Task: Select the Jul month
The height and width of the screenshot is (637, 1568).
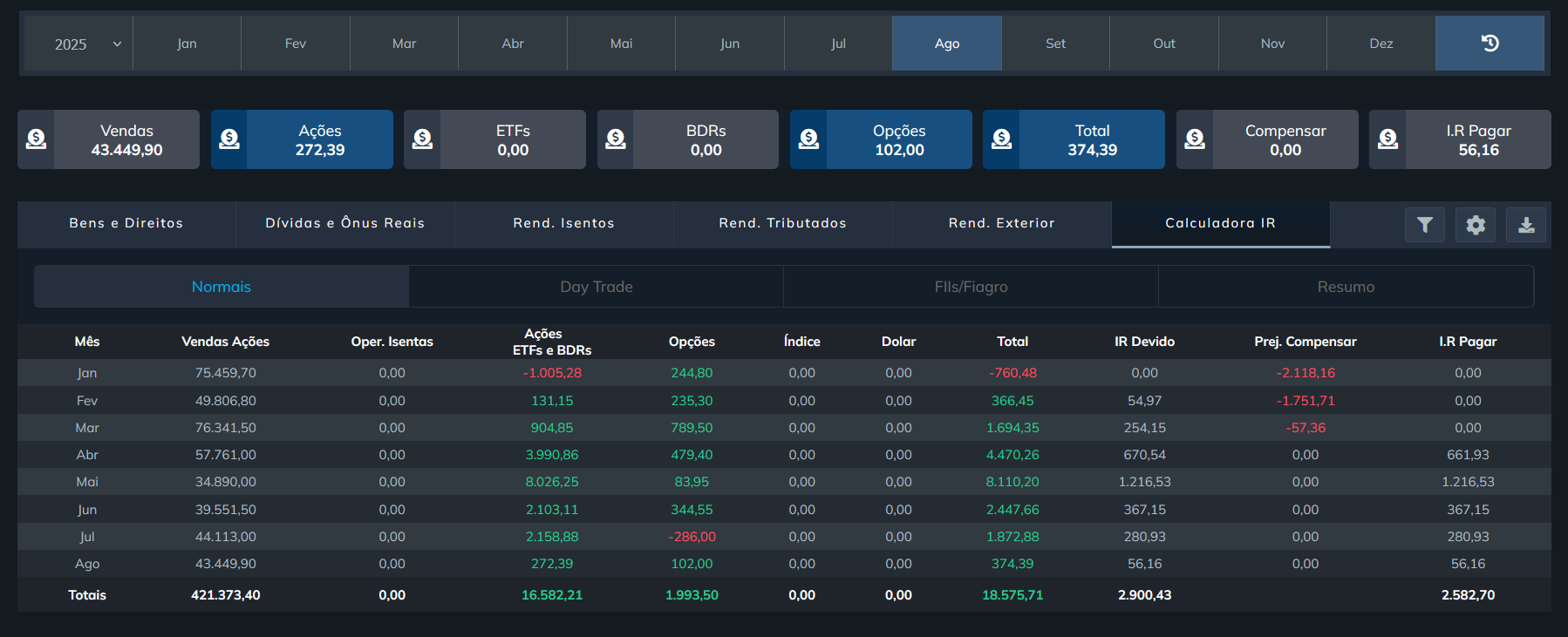Action: click(x=838, y=44)
